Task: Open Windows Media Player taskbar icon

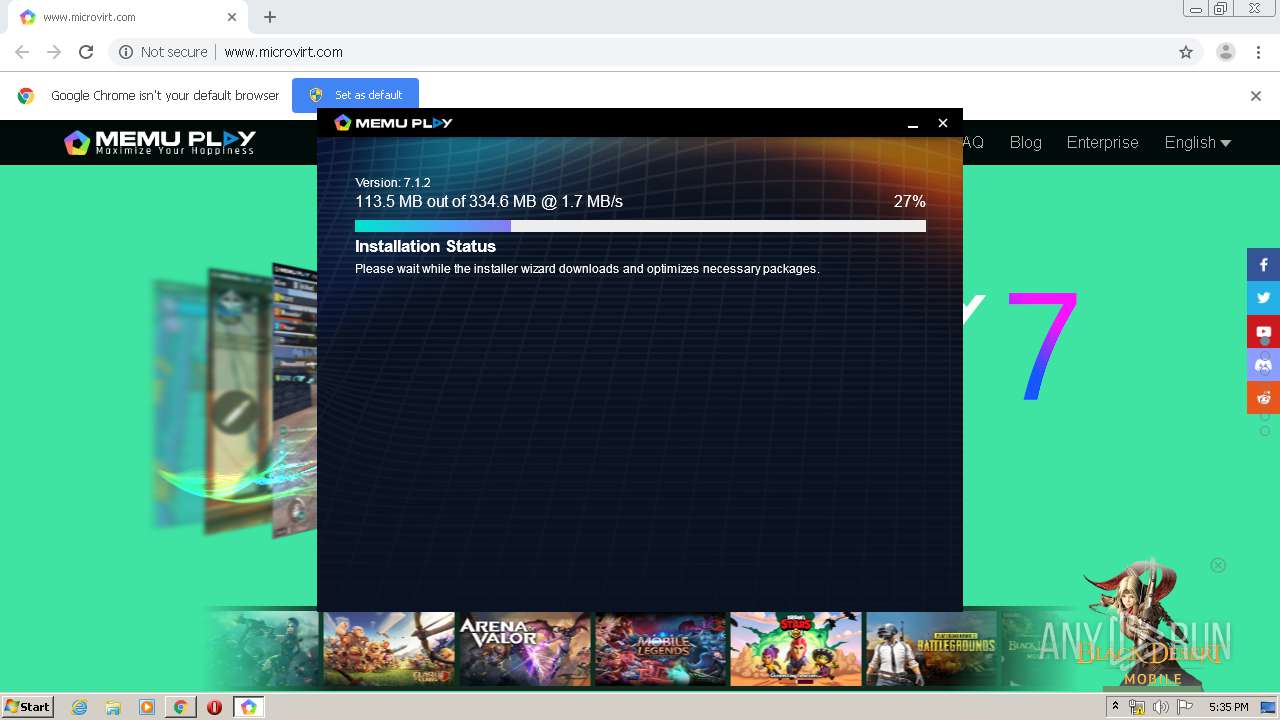Action: tap(147, 707)
